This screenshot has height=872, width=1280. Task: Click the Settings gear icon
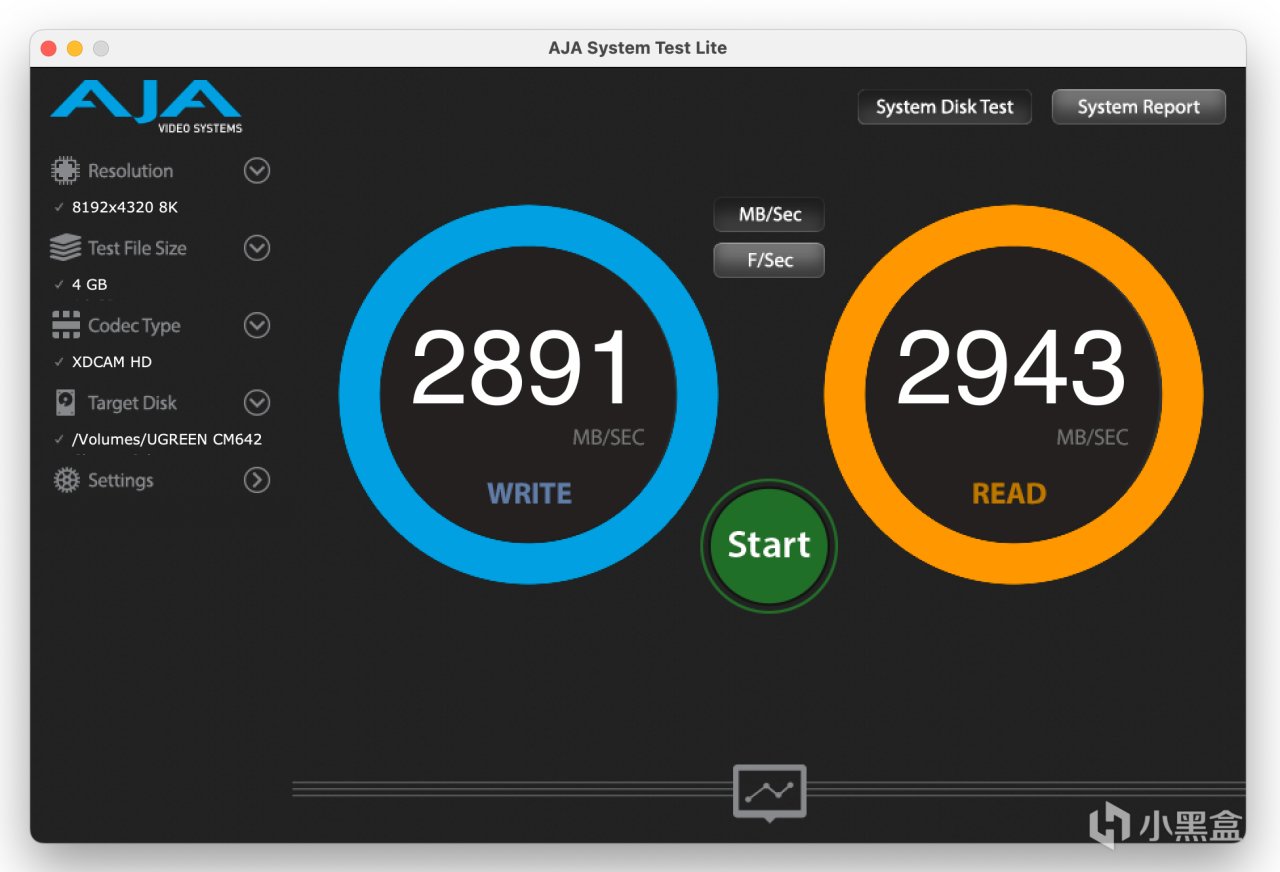pyautogui.click(x=66, y=481)
